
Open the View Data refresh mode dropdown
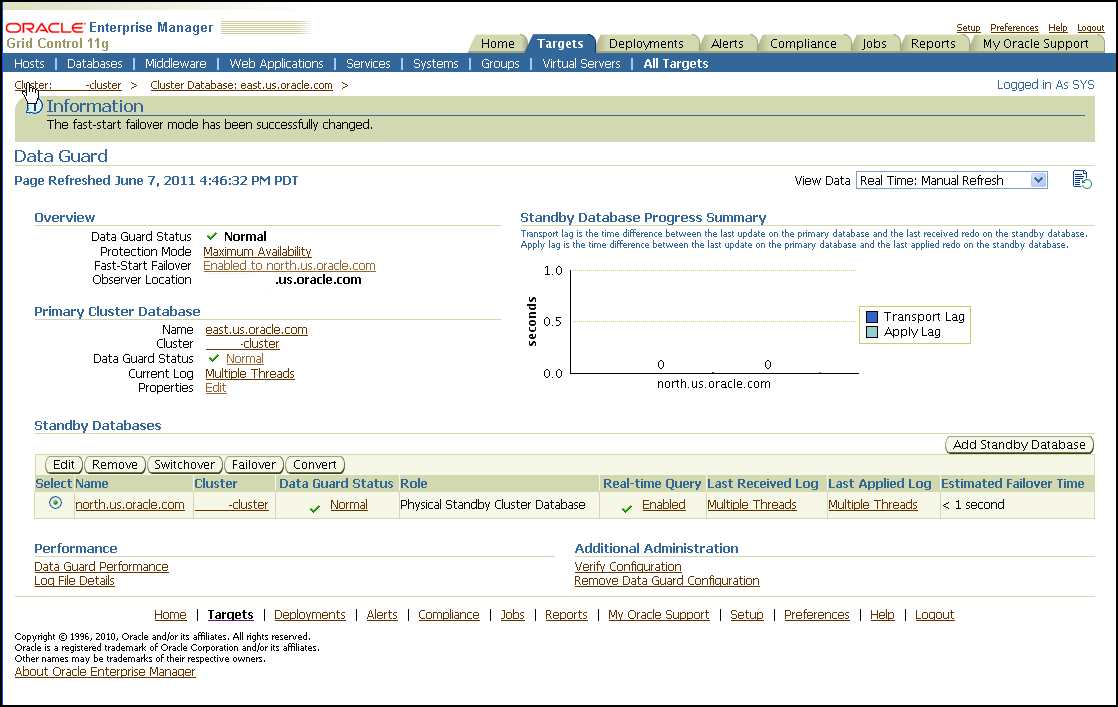[951, 180]
